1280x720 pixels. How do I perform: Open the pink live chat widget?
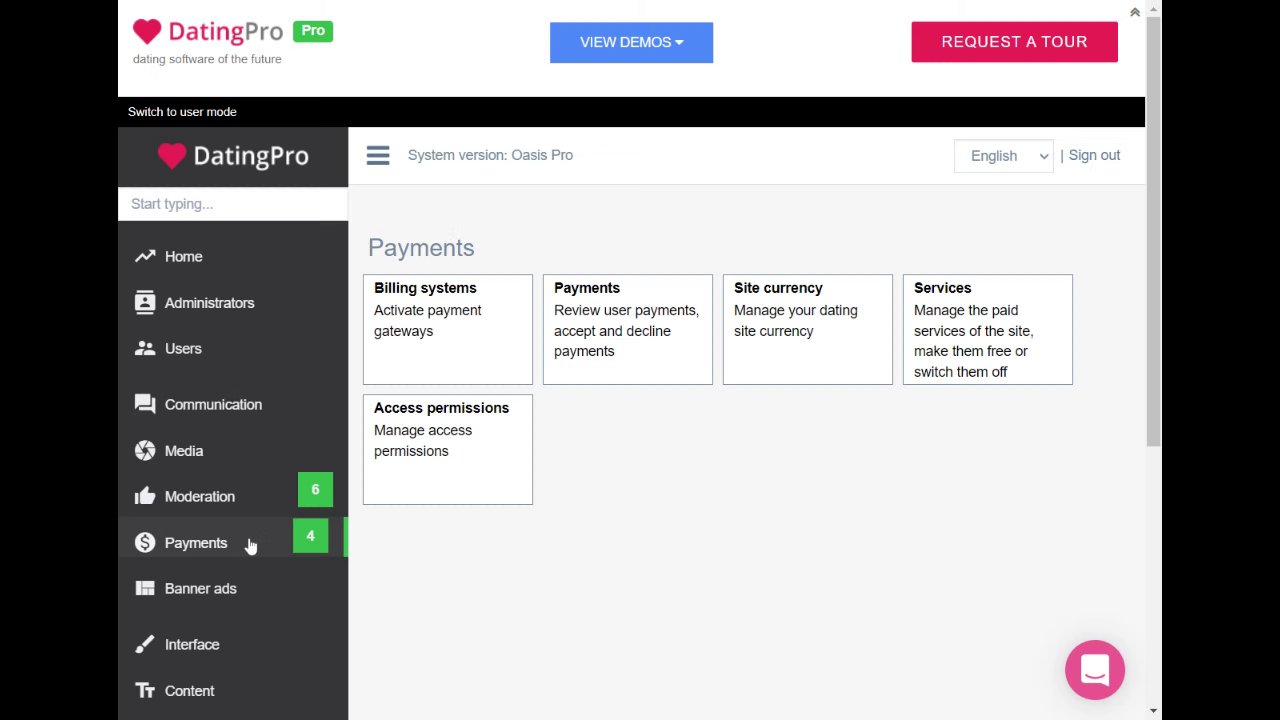(1095, 670)
